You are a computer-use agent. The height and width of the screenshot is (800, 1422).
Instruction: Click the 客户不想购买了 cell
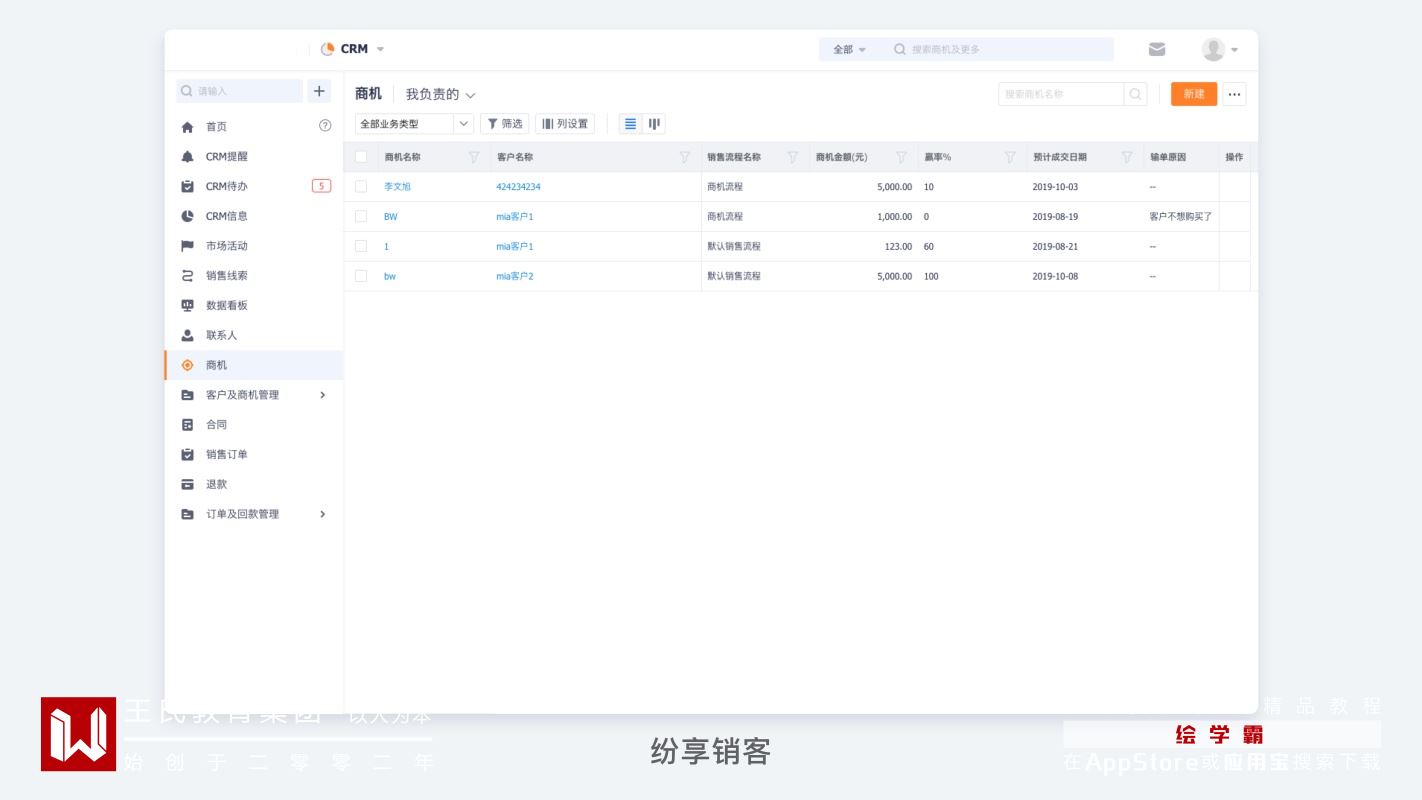(x=1181, y=217)
